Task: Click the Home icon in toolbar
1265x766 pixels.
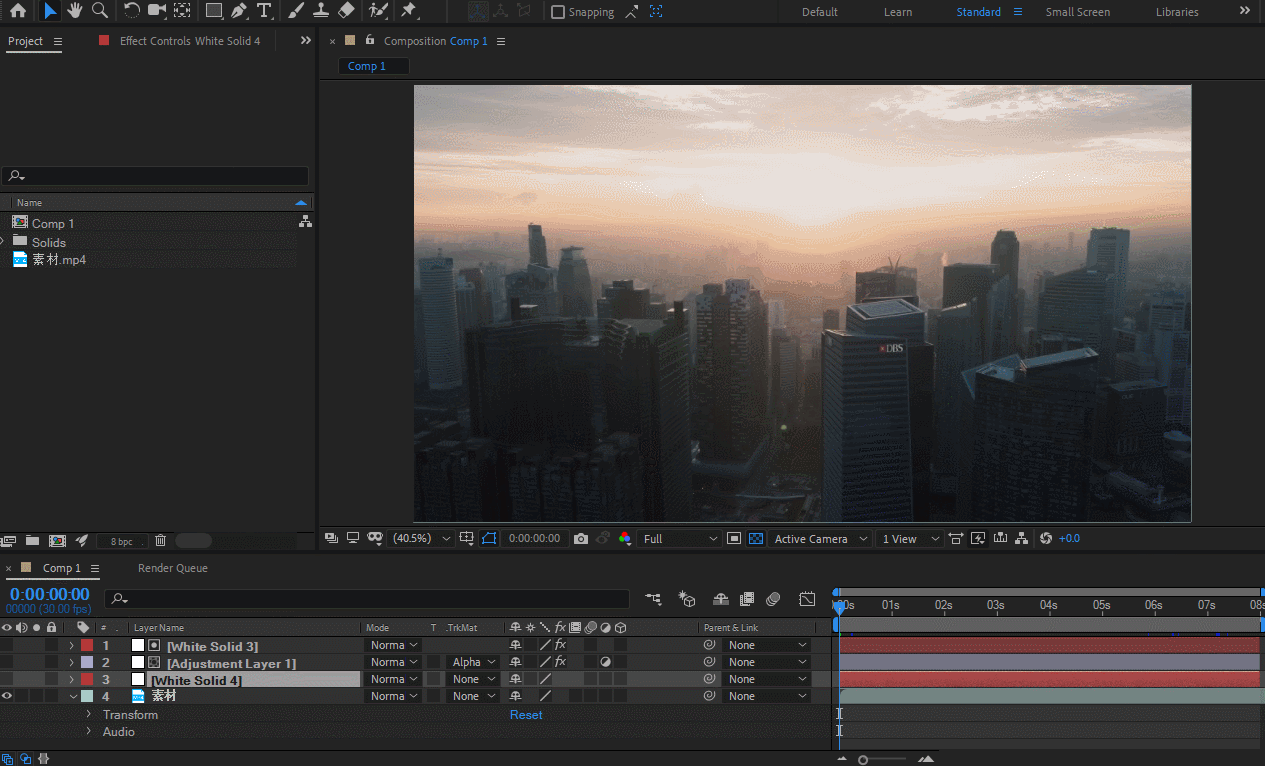Action: click(x=17, y=11)
